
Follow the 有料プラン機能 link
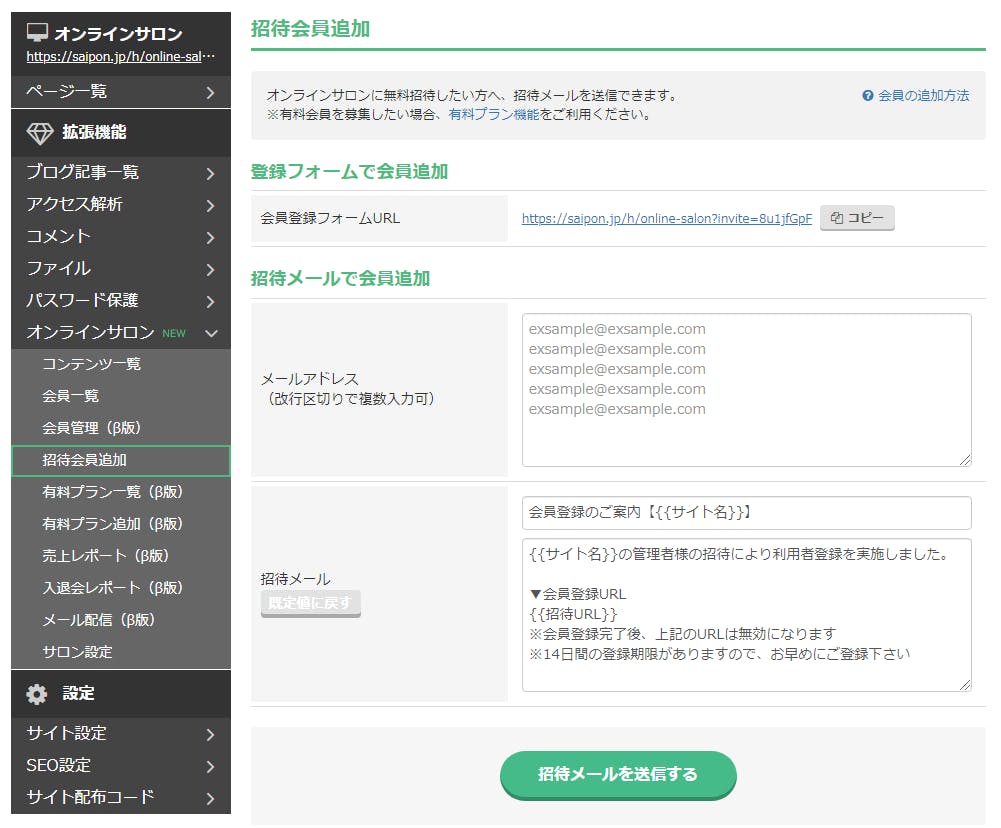tap(494, 115)
